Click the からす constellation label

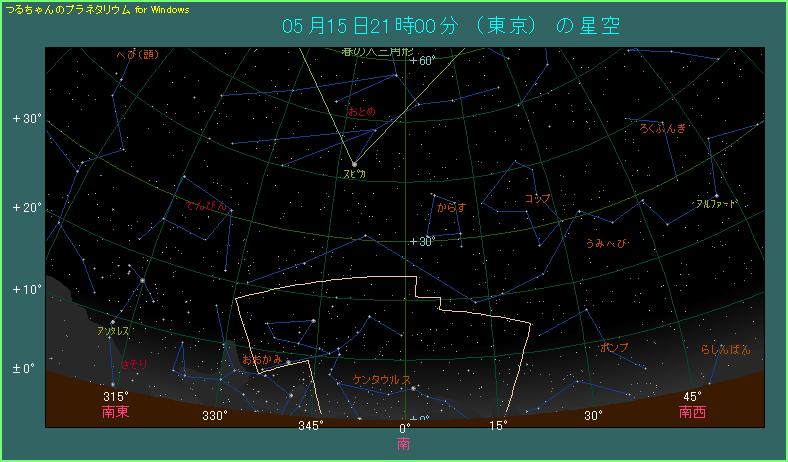(452, 208)
